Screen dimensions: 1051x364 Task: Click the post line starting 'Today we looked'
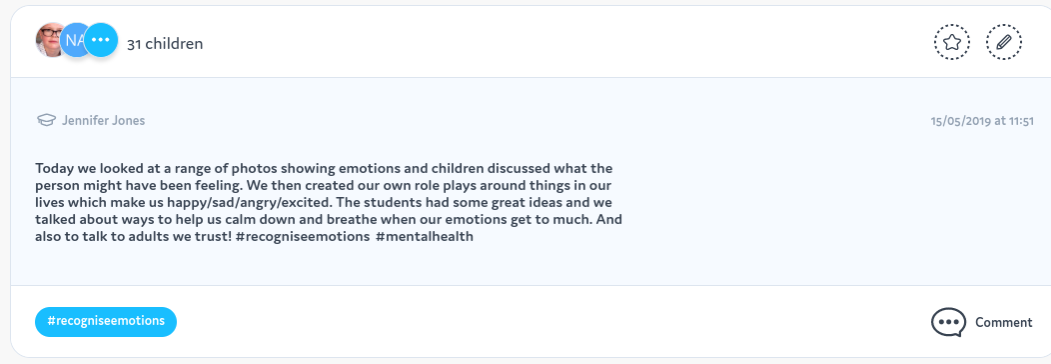coord(324,168)
